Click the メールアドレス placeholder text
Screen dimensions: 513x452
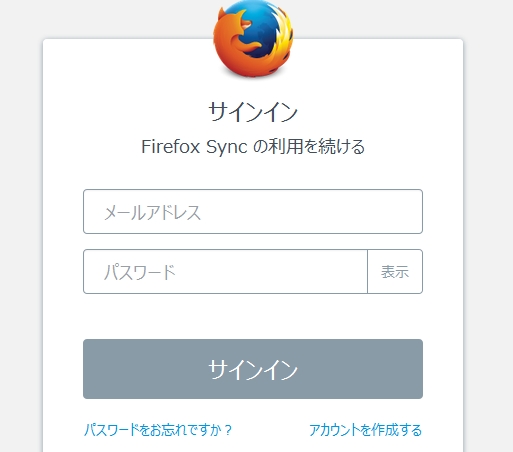tap(152, 212)
